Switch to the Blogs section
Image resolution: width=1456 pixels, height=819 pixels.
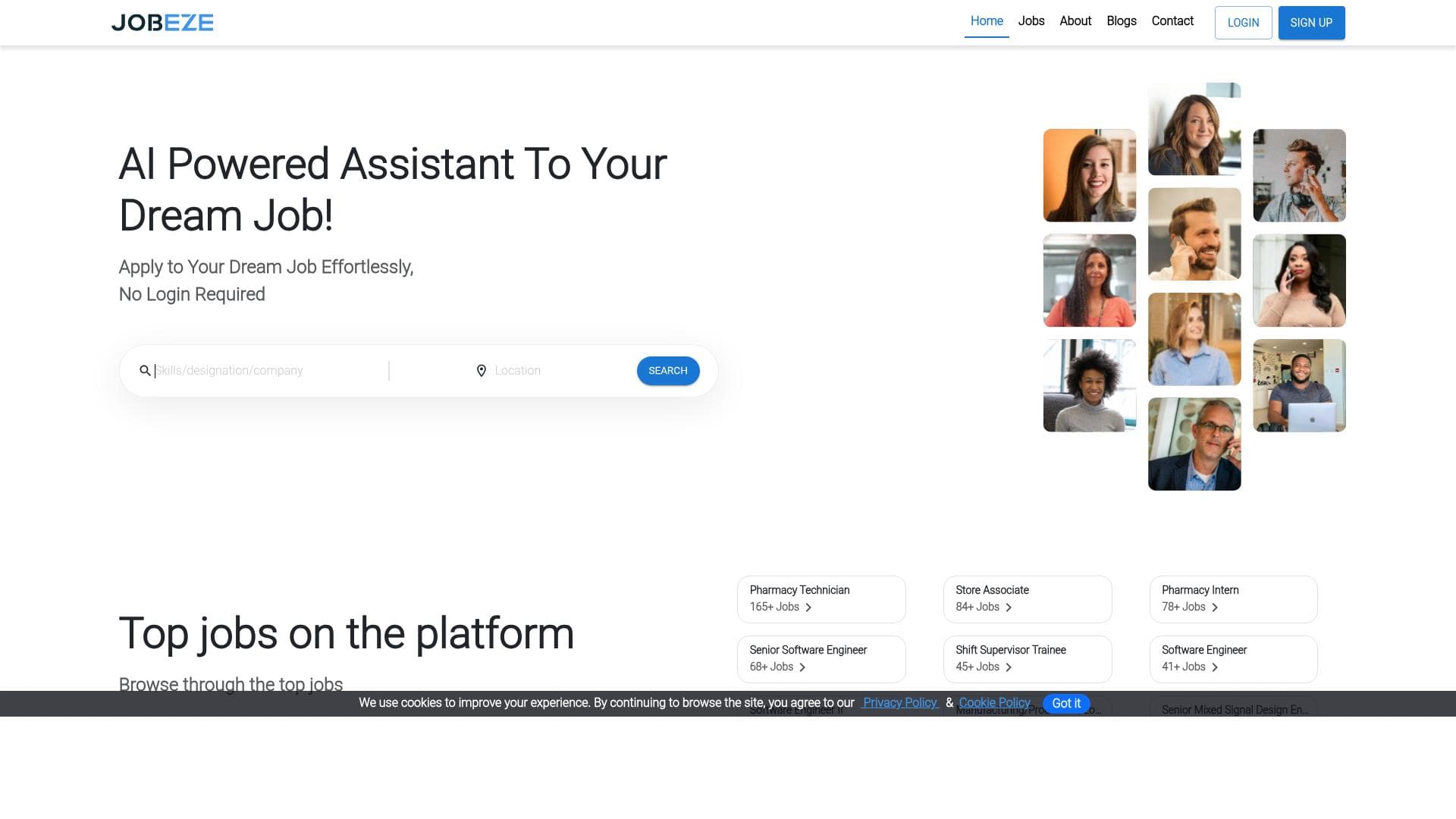coord(1122,21)
